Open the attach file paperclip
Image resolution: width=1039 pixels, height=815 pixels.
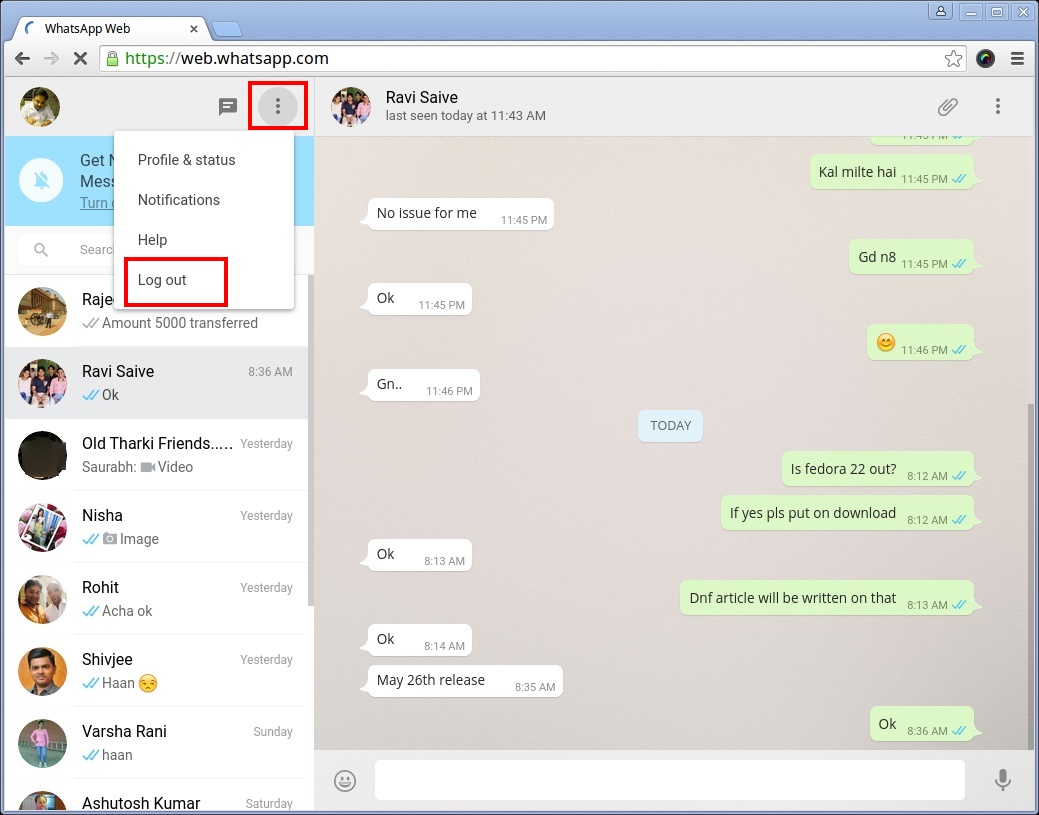point(948,106)
